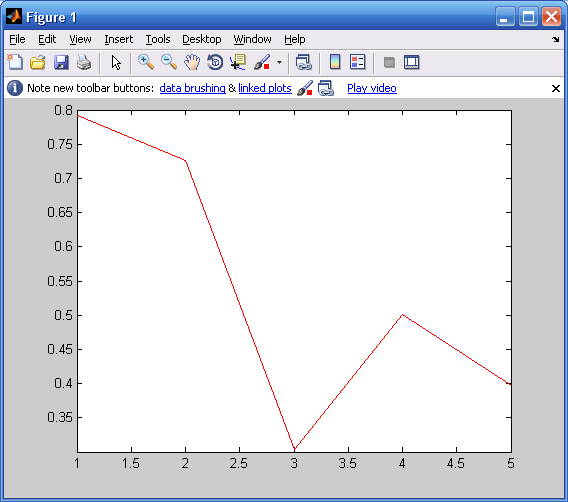Enable the Data Cursor tool

(x=238, y=62)
